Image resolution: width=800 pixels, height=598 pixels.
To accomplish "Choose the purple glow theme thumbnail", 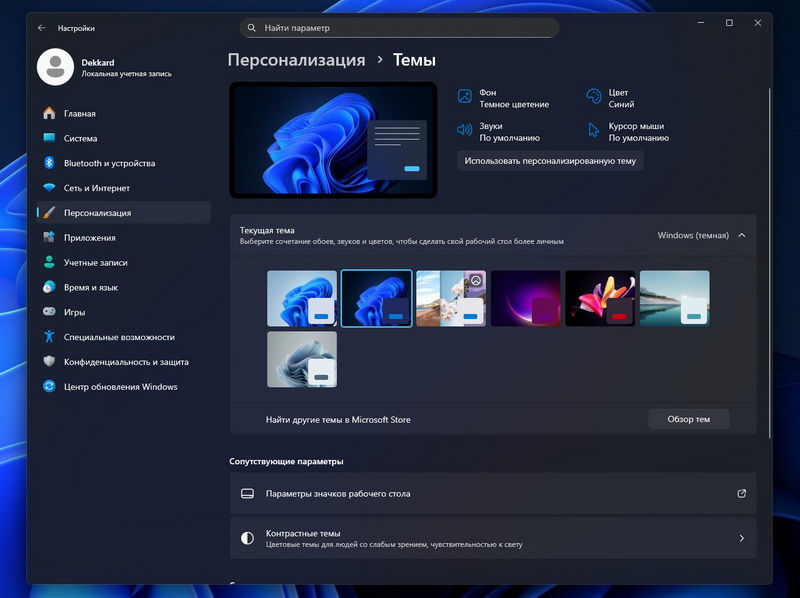I will (525, 298).
